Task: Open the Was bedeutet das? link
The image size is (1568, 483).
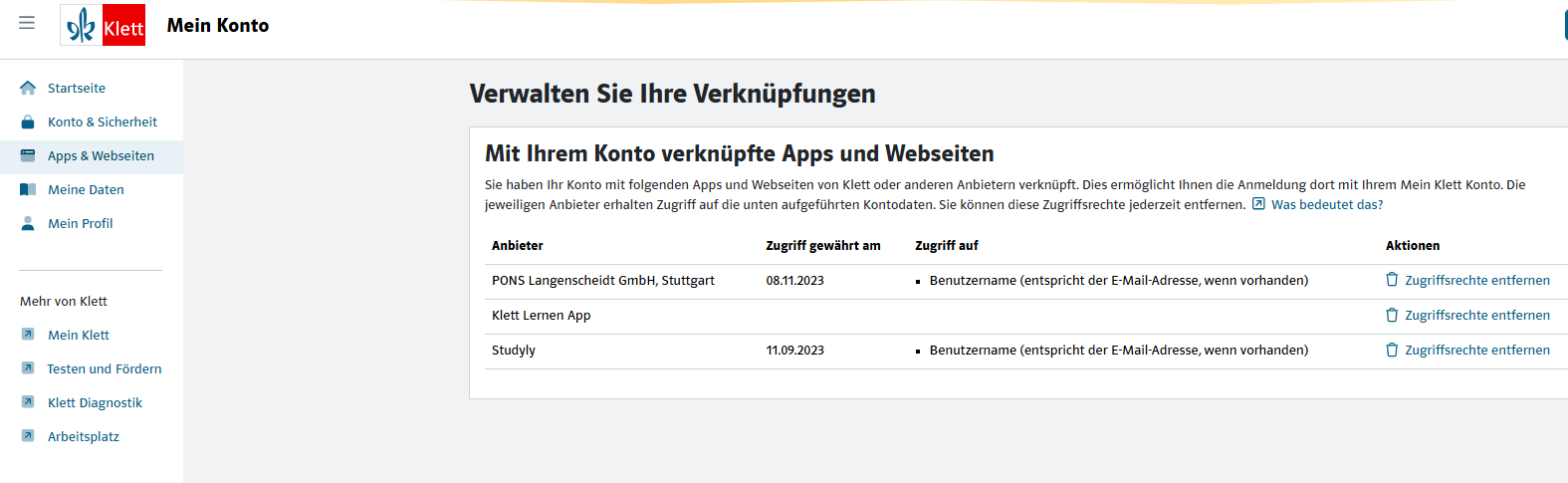Action: pyautogui.click(x=1327, y=204)
